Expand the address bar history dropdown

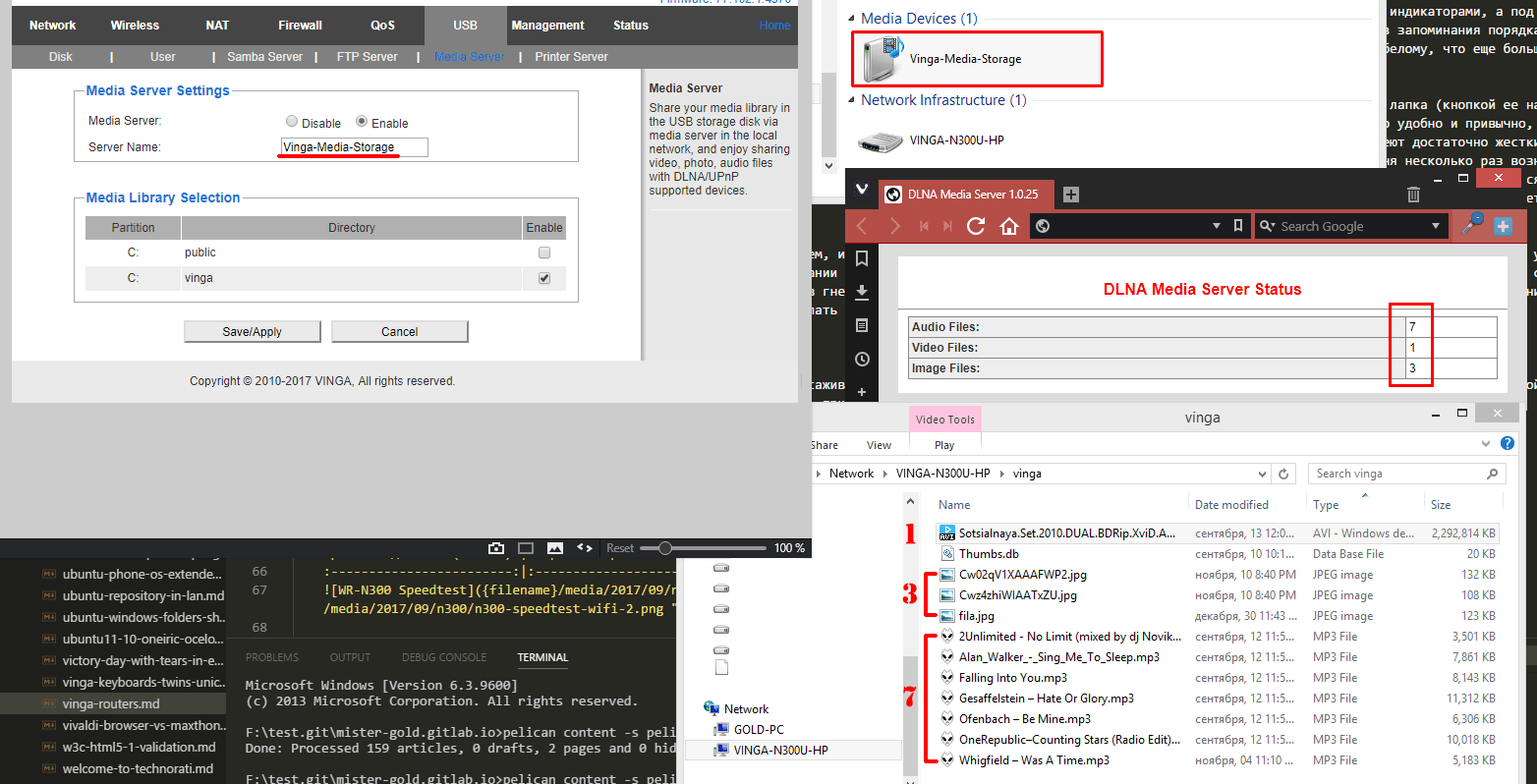click(x=1217, y=226)
